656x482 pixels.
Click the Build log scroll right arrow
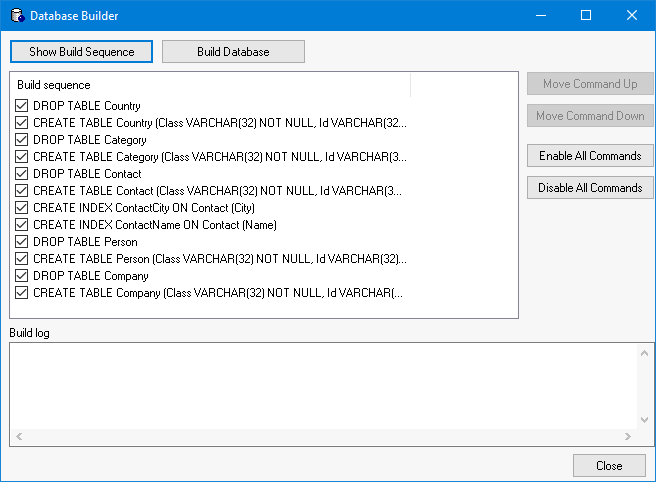tap(628, 437)
